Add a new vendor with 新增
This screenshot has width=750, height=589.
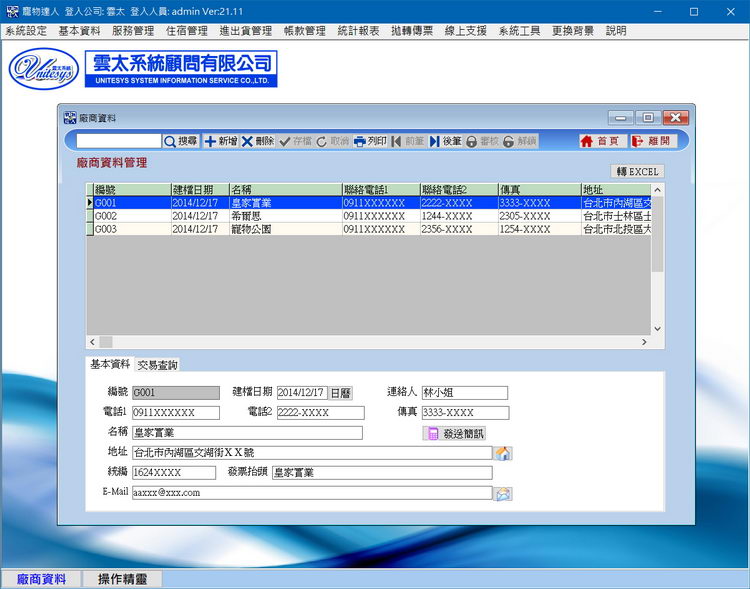pos(221,142)
